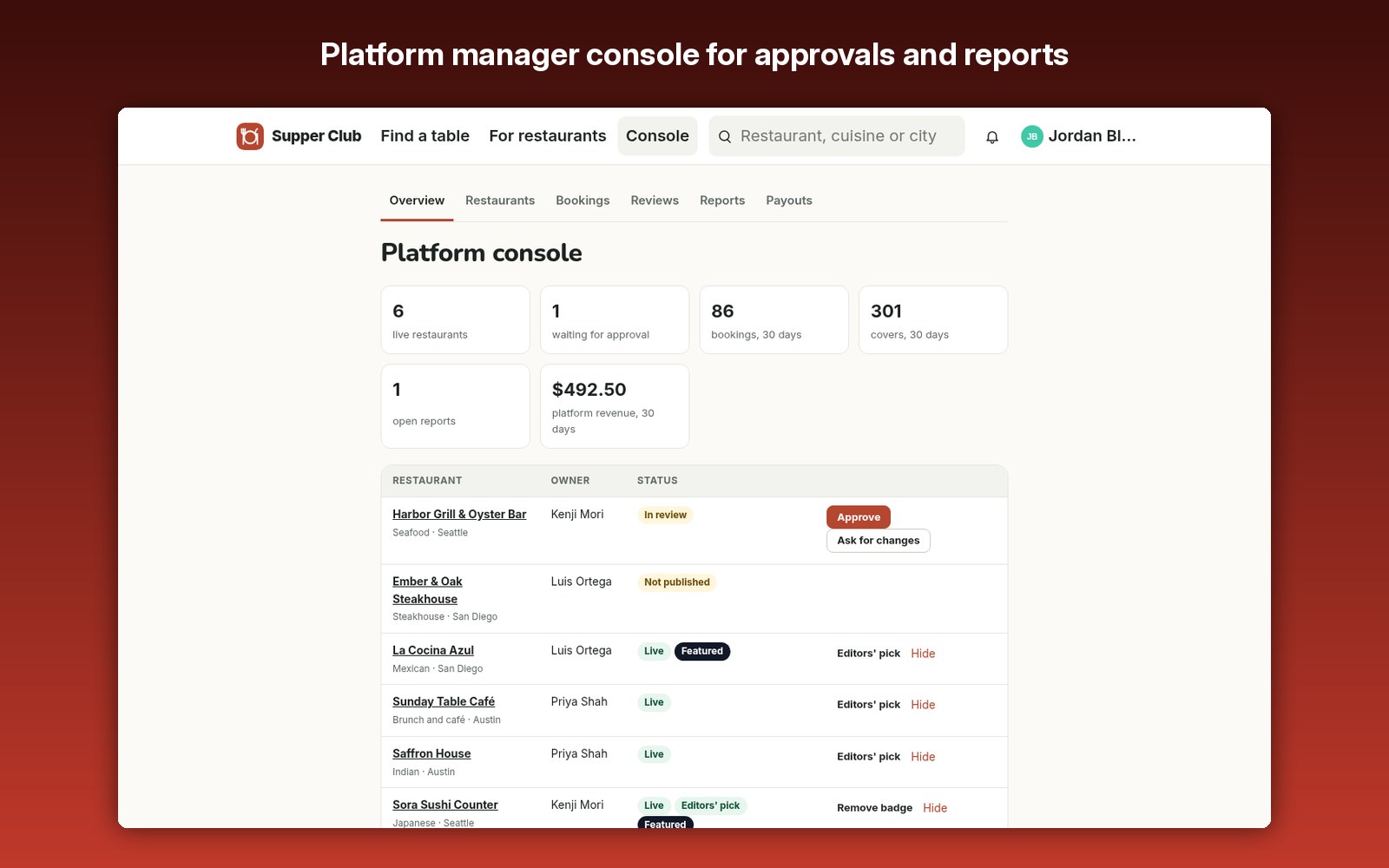The height and width of the screenshot is (868, 1389).
Task: Open the Sora Sushi Counter link
Action: 445,805
